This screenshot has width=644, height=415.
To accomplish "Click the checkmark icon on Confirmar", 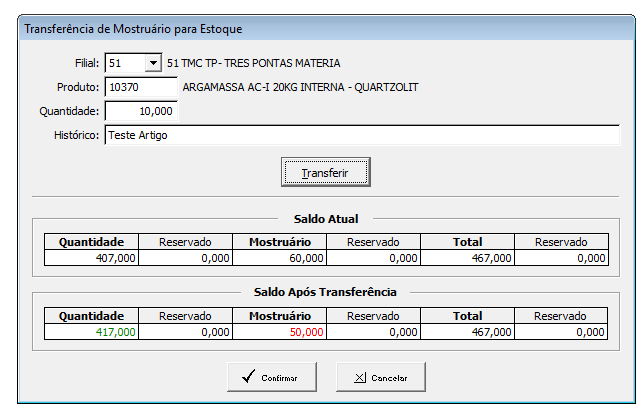I will pyautogui.click(x=248, y=376).
